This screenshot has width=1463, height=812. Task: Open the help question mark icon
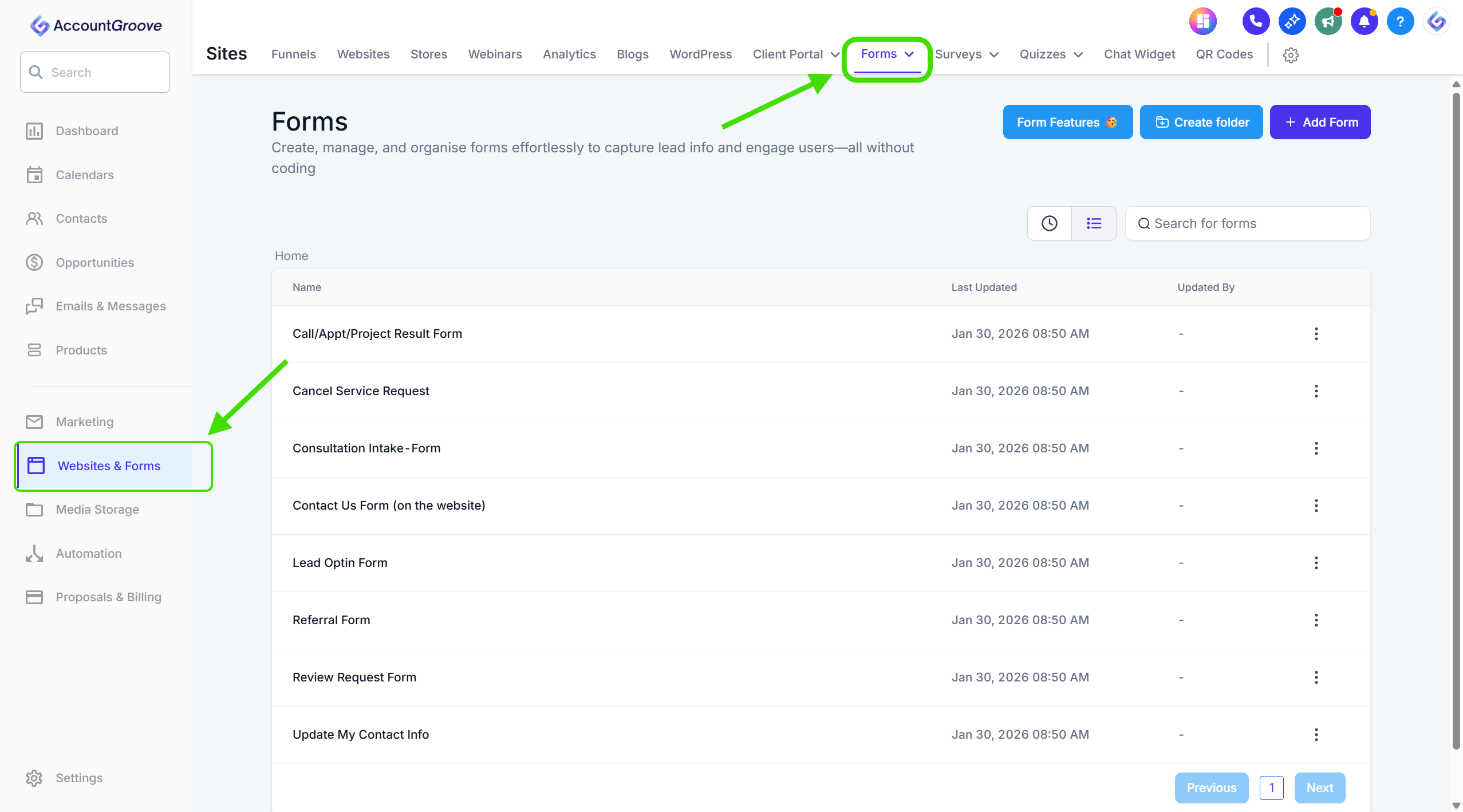(x=1400, y=22)
